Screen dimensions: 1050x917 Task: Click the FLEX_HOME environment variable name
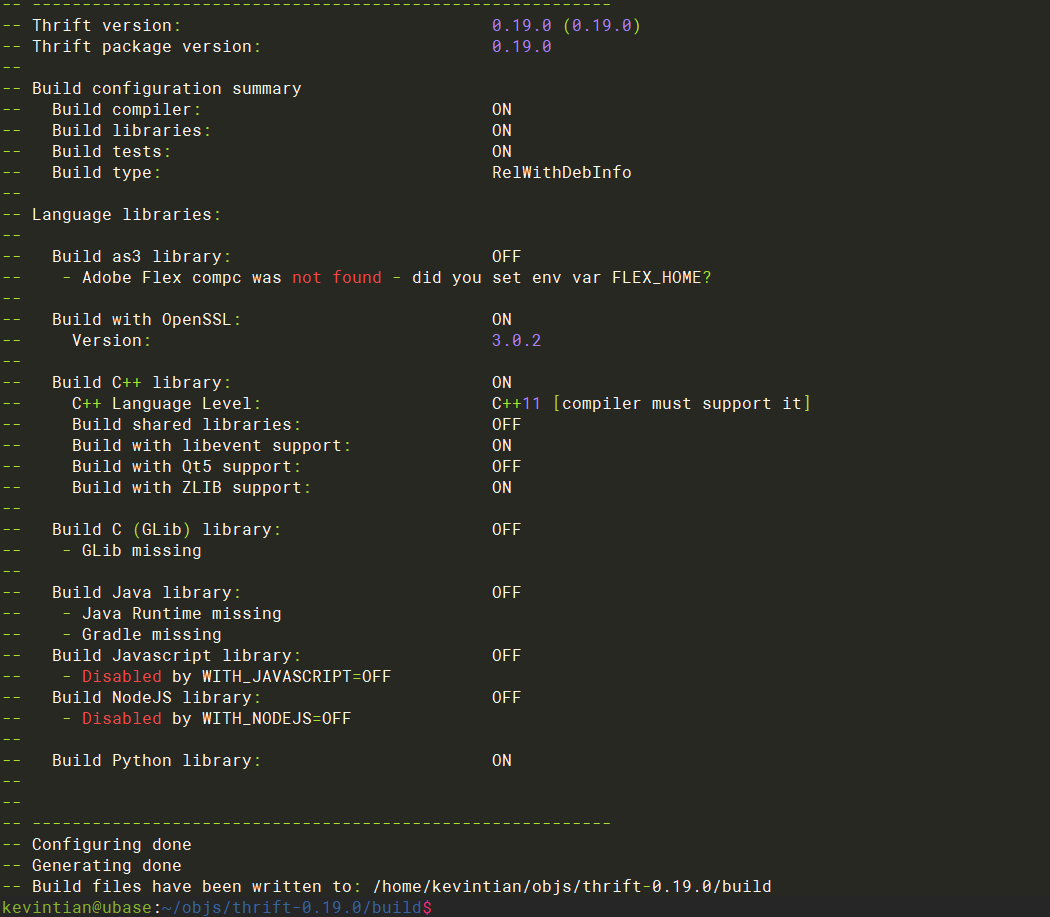point(656,277)
